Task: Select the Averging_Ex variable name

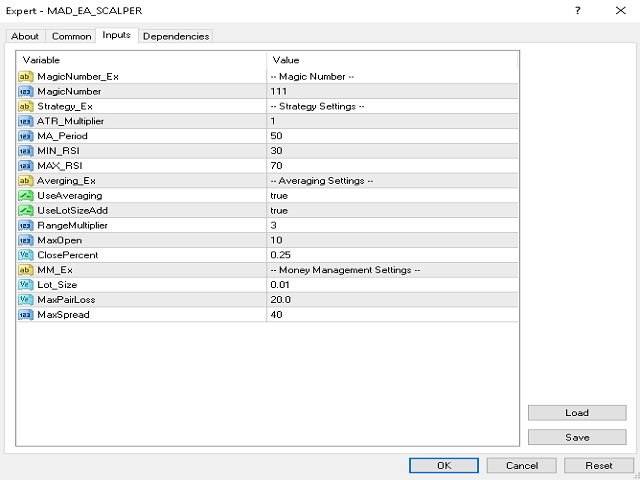Action: click(67, 181)
